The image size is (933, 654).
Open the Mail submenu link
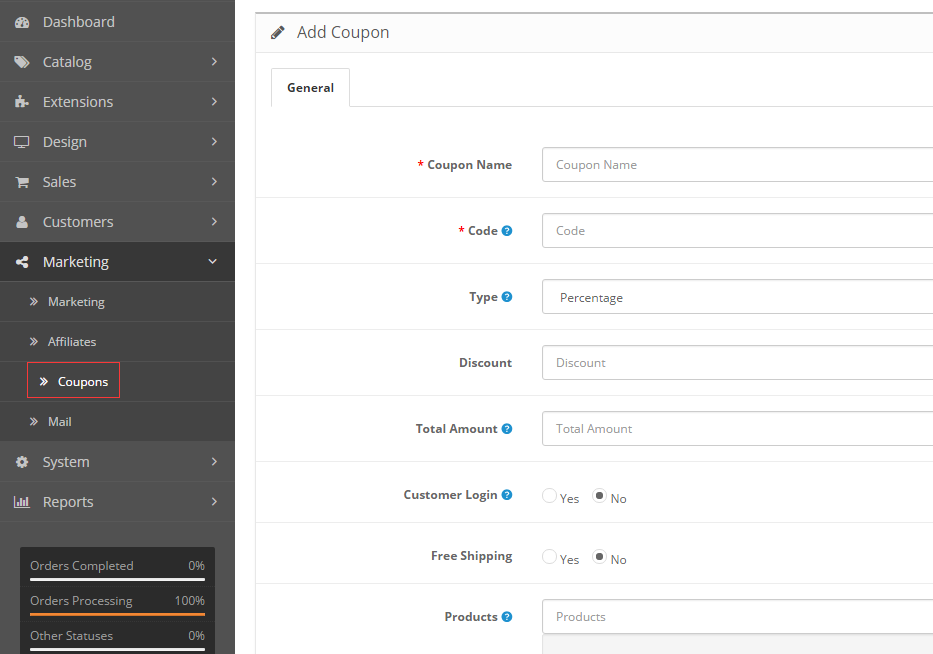60,422
